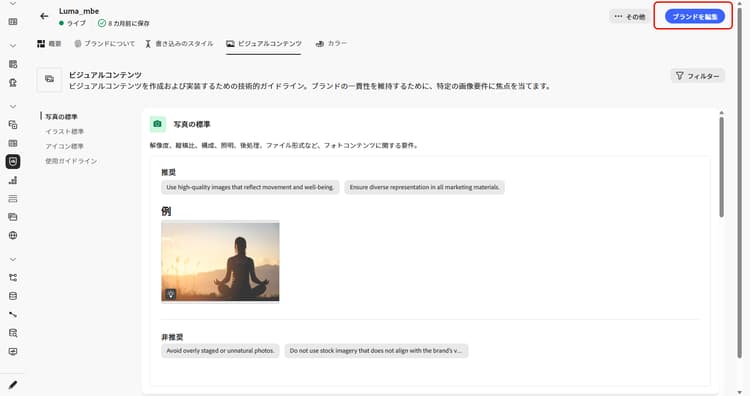Image resolution: width=750 pixels, height=396 pixels.
Task: Select the ビジュアルコンテンツ tab
Action: [x=264, y=44]
